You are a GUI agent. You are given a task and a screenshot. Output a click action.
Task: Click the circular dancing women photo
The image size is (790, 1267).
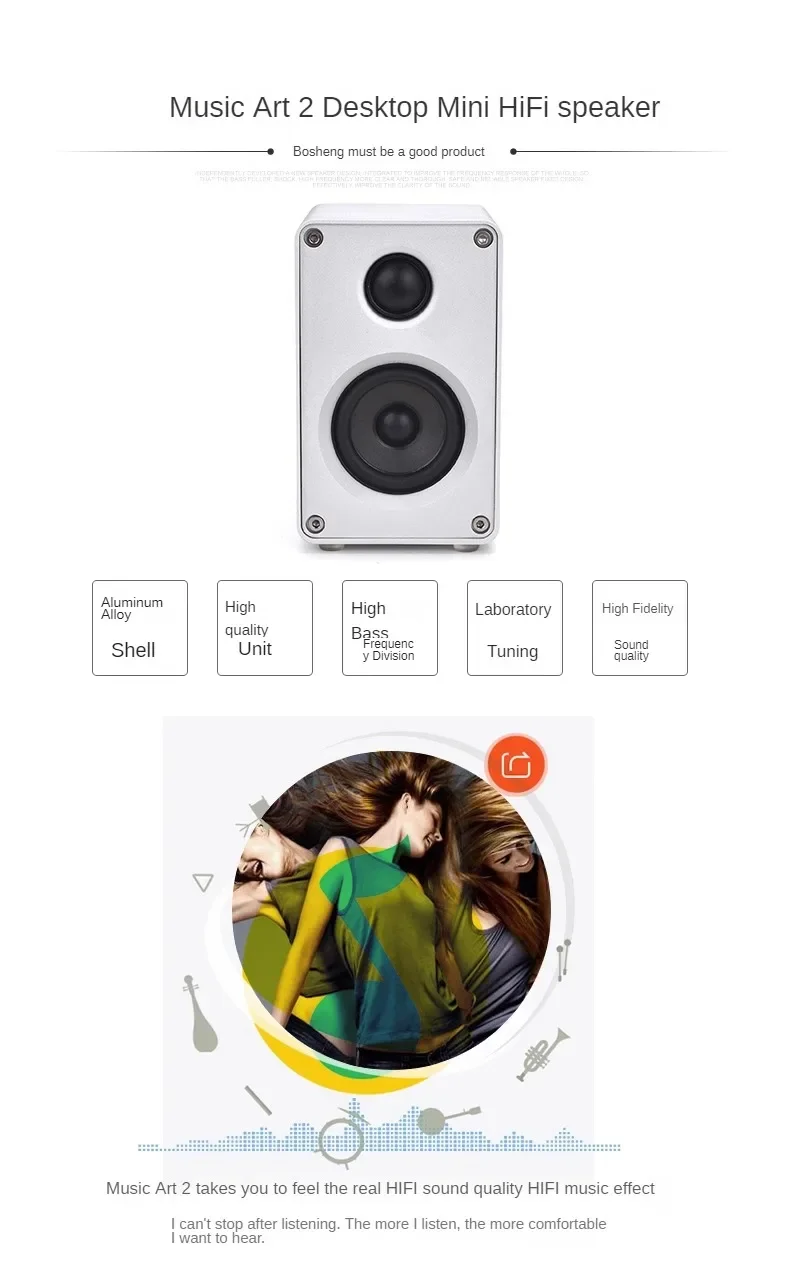[392, 910]
